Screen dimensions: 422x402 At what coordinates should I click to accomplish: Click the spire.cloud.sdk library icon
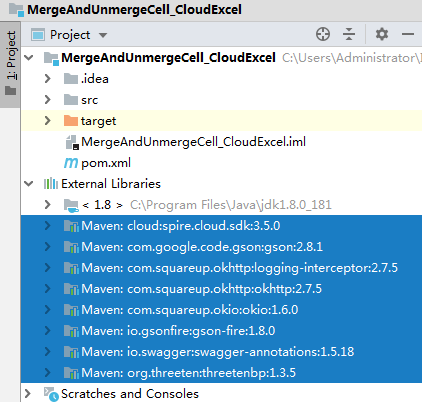[x=71, y=226]
